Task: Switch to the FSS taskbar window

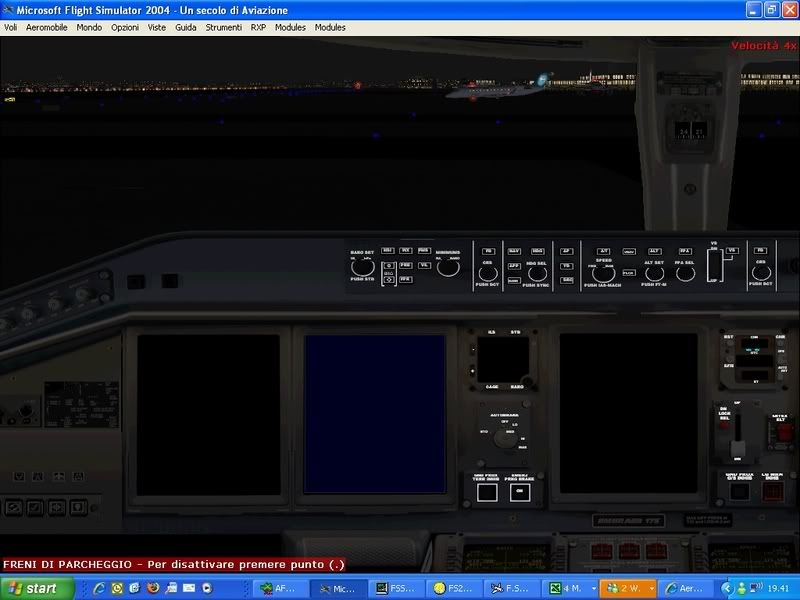Action: tap(396, 588)
